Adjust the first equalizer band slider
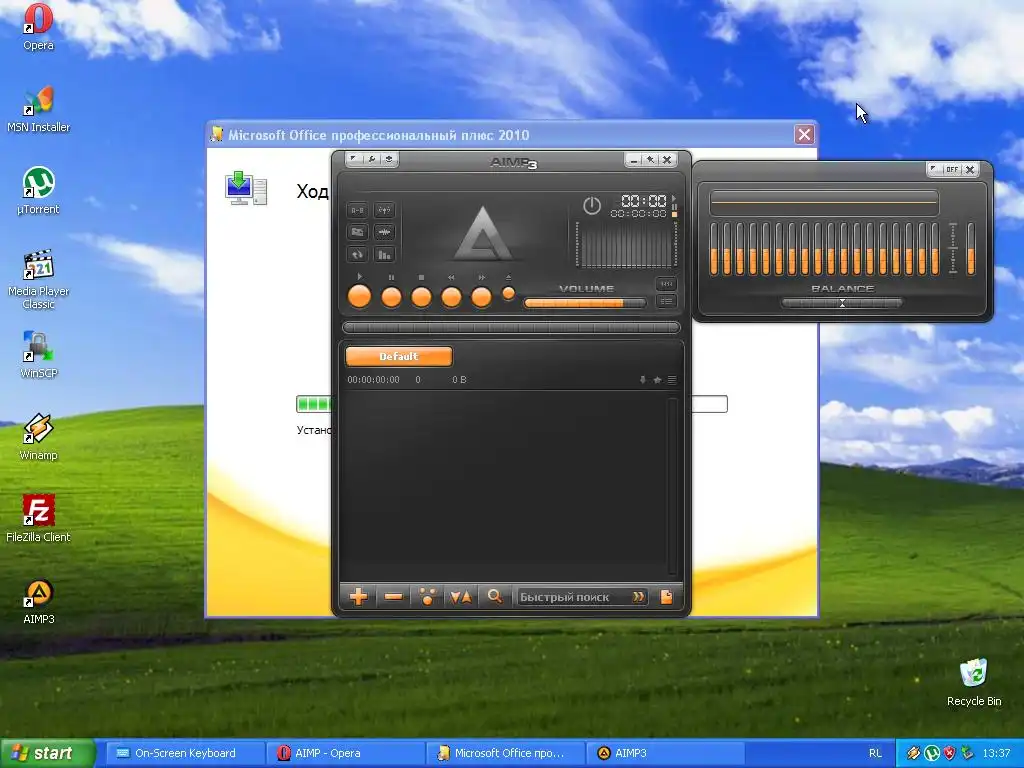This screenshot has width=1024, height=768. [x=714, y=249]
